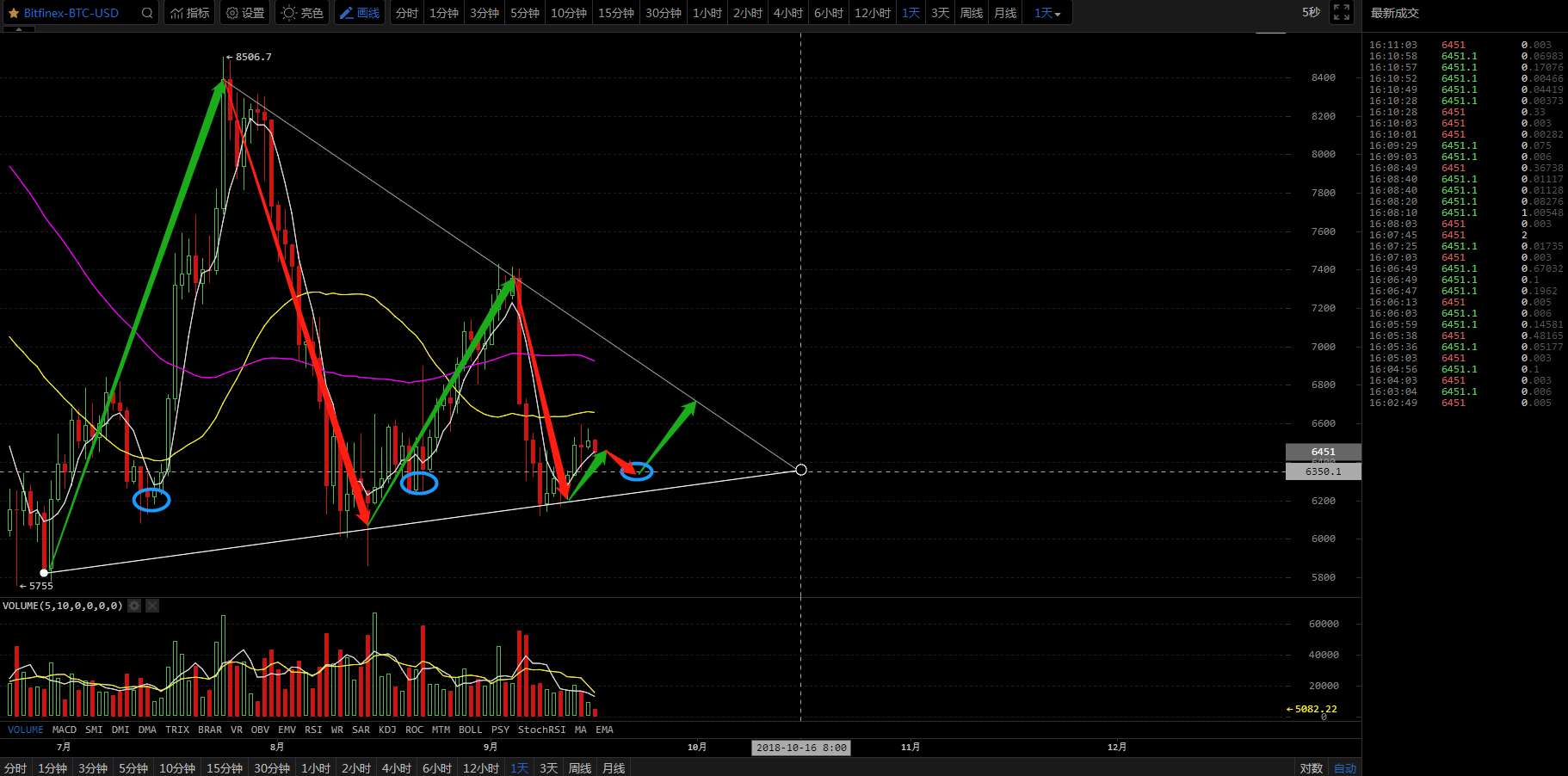Image resolution: width=1568 pixels, height=776 pixels.
Task: Choose 周线 in the bottom period bar
Action: [580, 768]
